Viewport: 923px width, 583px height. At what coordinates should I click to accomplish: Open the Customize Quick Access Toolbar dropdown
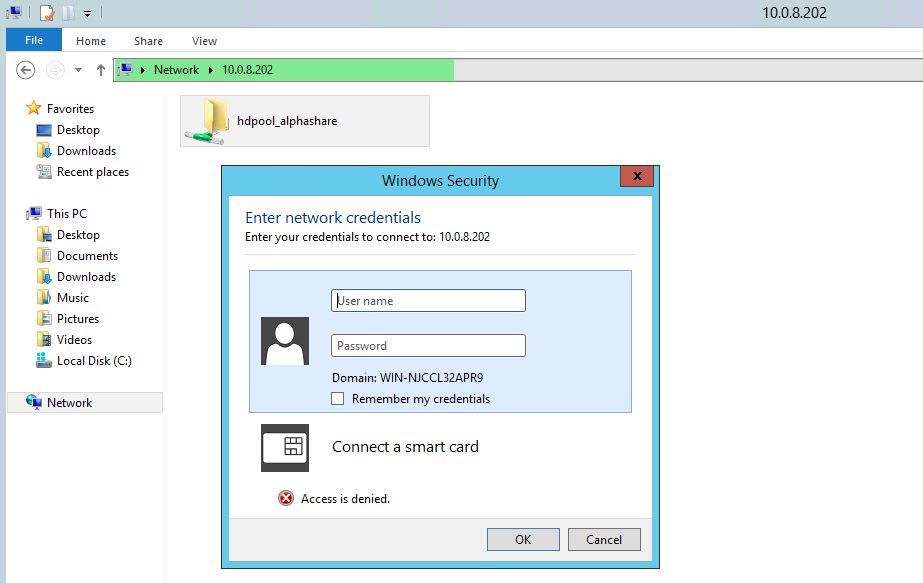(87, 13)
